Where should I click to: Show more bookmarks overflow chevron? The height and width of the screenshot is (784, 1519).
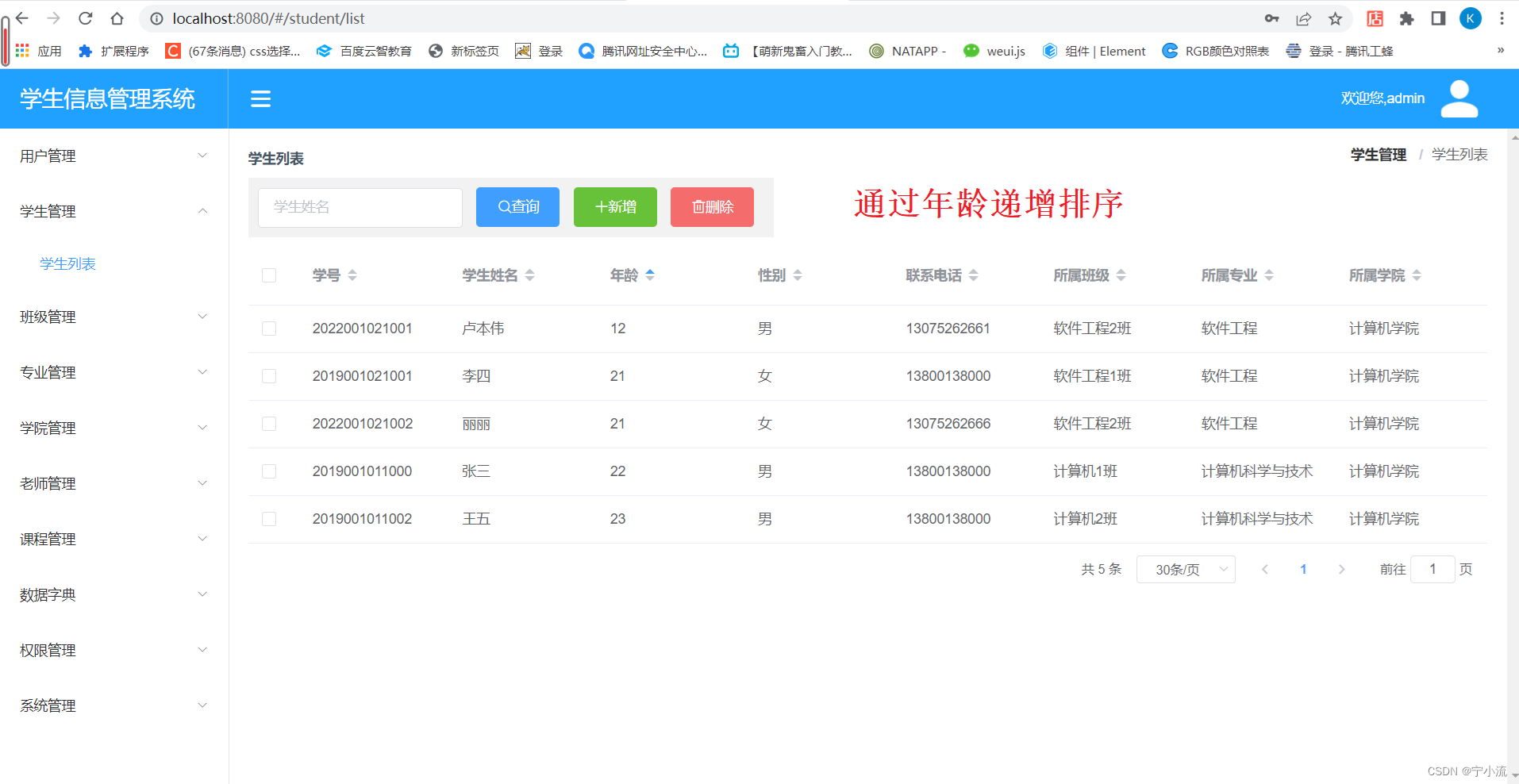coord(1500,51)
